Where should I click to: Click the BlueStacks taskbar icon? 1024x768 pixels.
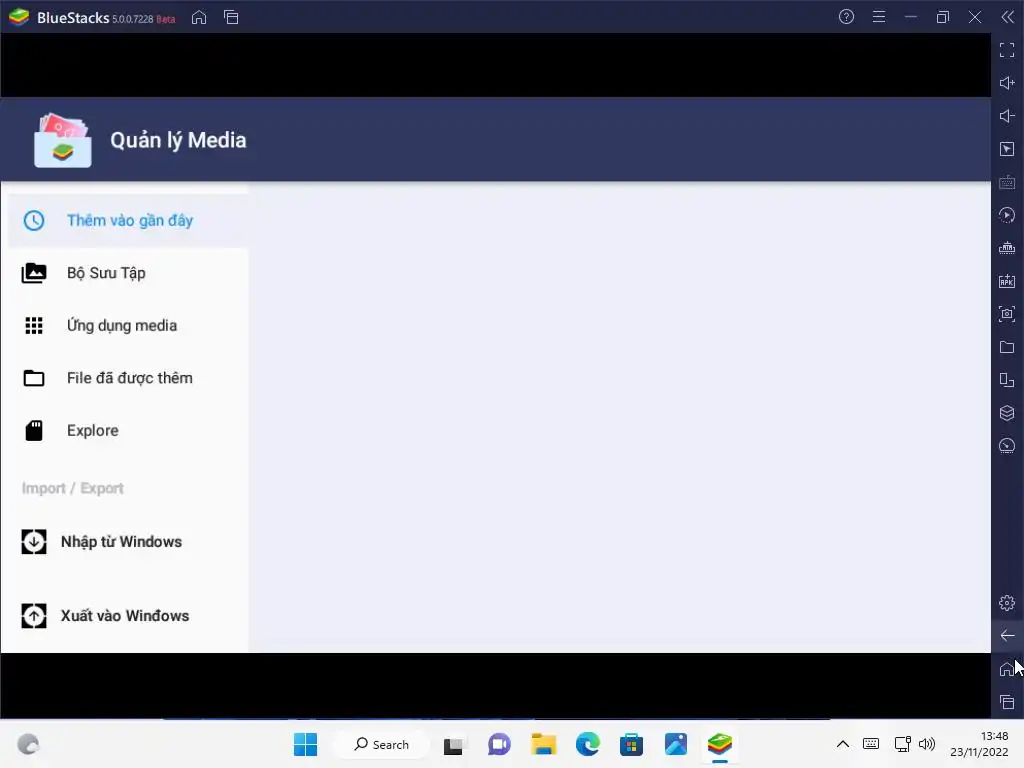720,744
